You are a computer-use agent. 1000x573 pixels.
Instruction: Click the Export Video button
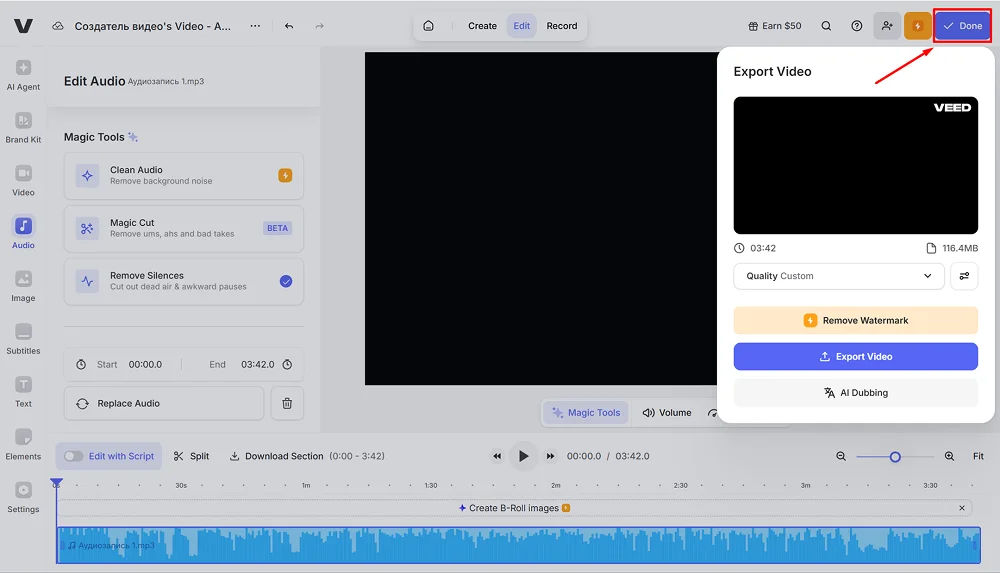coord(855,356)
